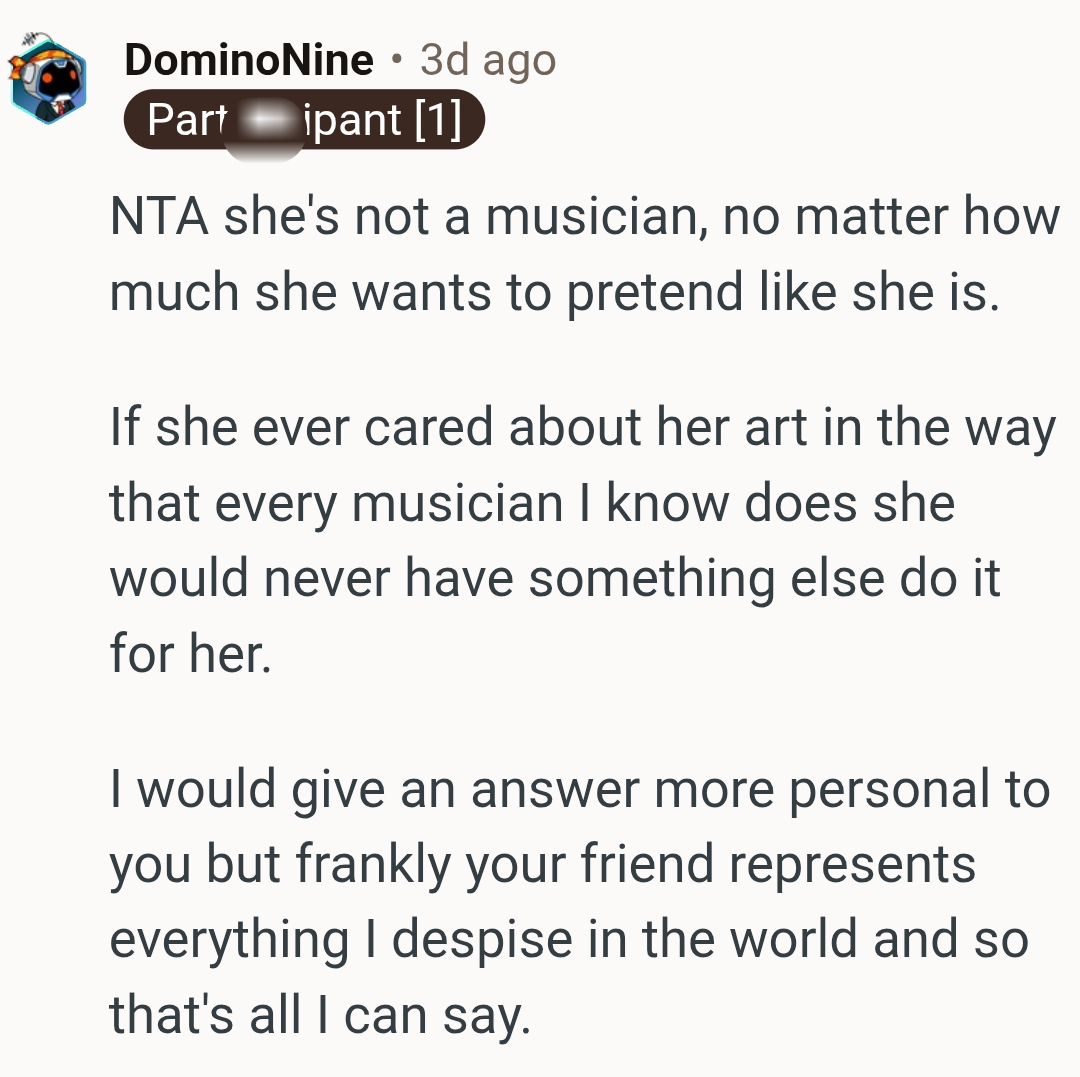Select the "NTA" verdict word
Viewport: 1080px width, 1077px height.
click(x=159, y=218)
